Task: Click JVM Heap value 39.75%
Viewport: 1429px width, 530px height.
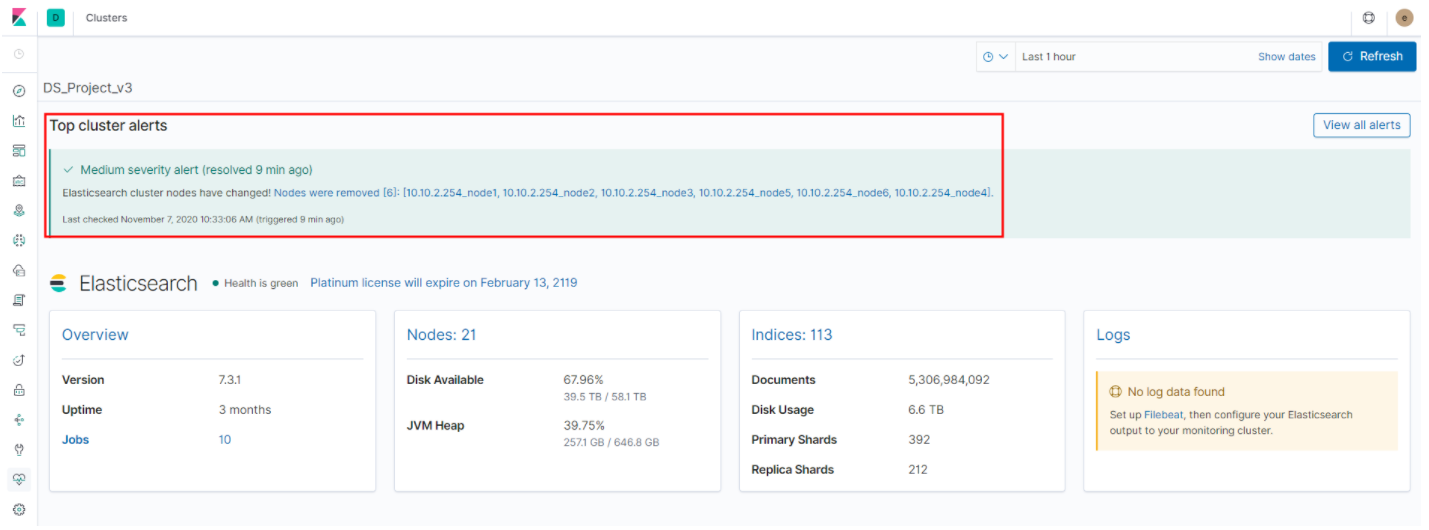Action: click(x=584, y=425)
